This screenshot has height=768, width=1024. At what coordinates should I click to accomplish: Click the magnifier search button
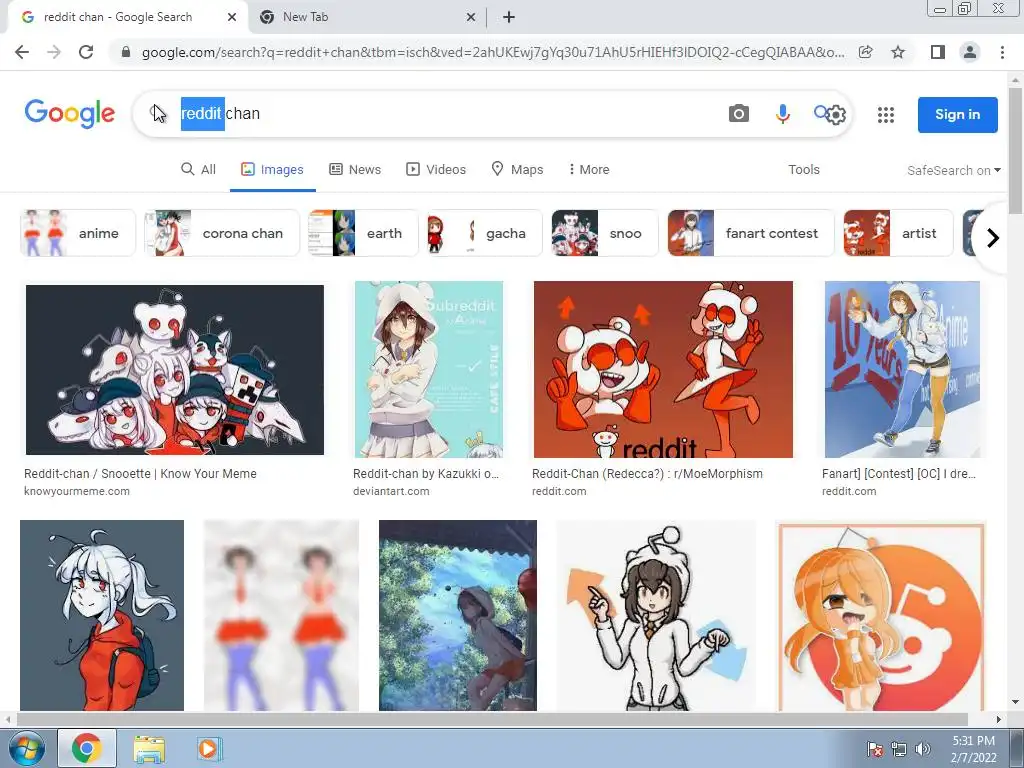coord(820,112)
